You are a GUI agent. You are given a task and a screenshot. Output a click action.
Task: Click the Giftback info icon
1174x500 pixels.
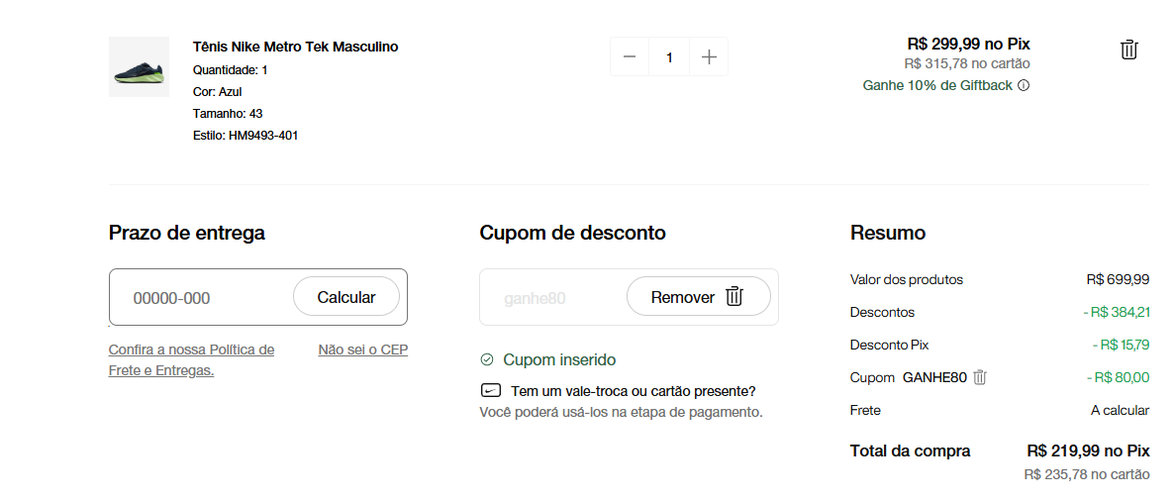1024,85
